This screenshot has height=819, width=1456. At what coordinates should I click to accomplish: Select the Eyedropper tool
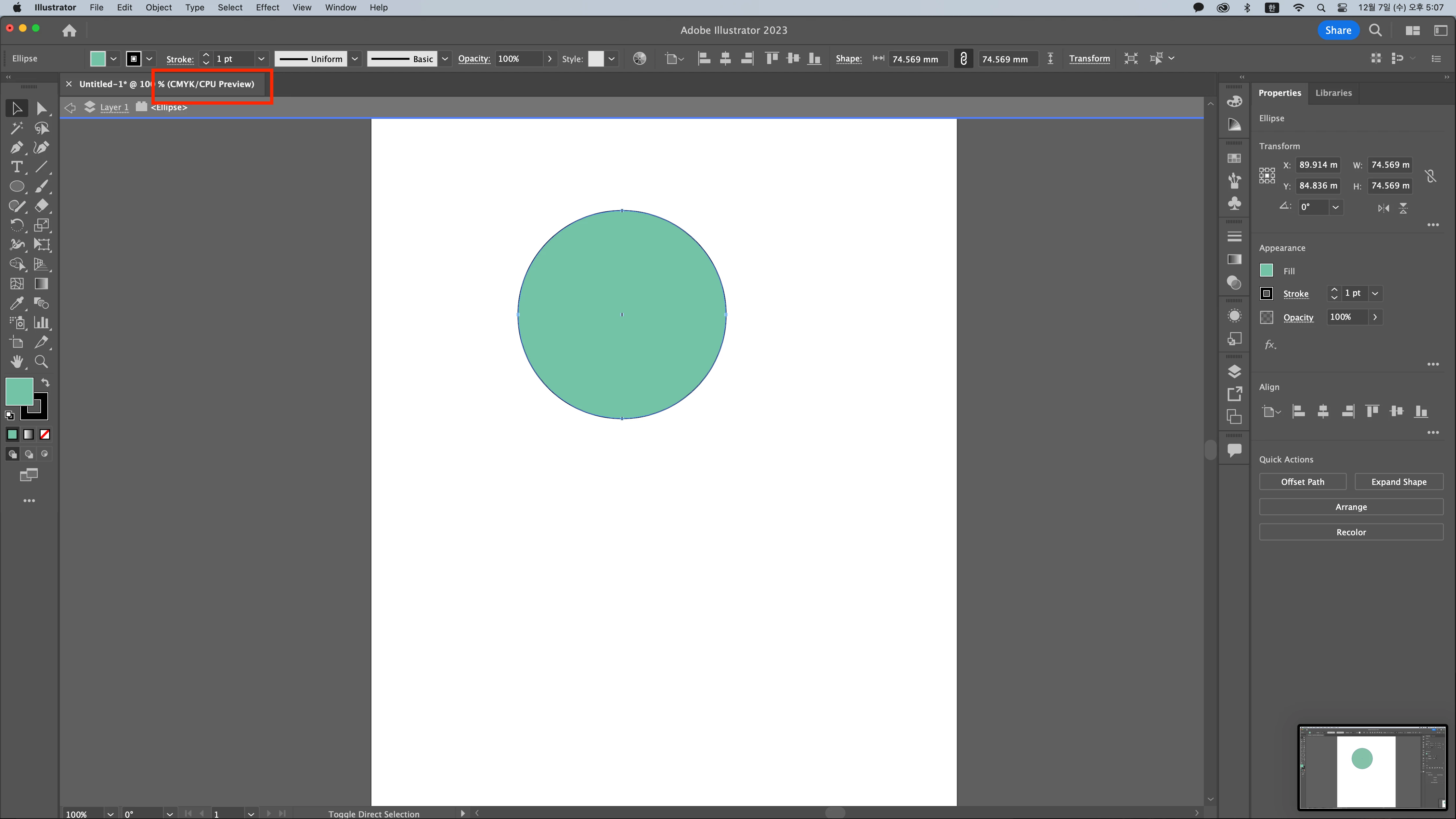click(16, 304)
